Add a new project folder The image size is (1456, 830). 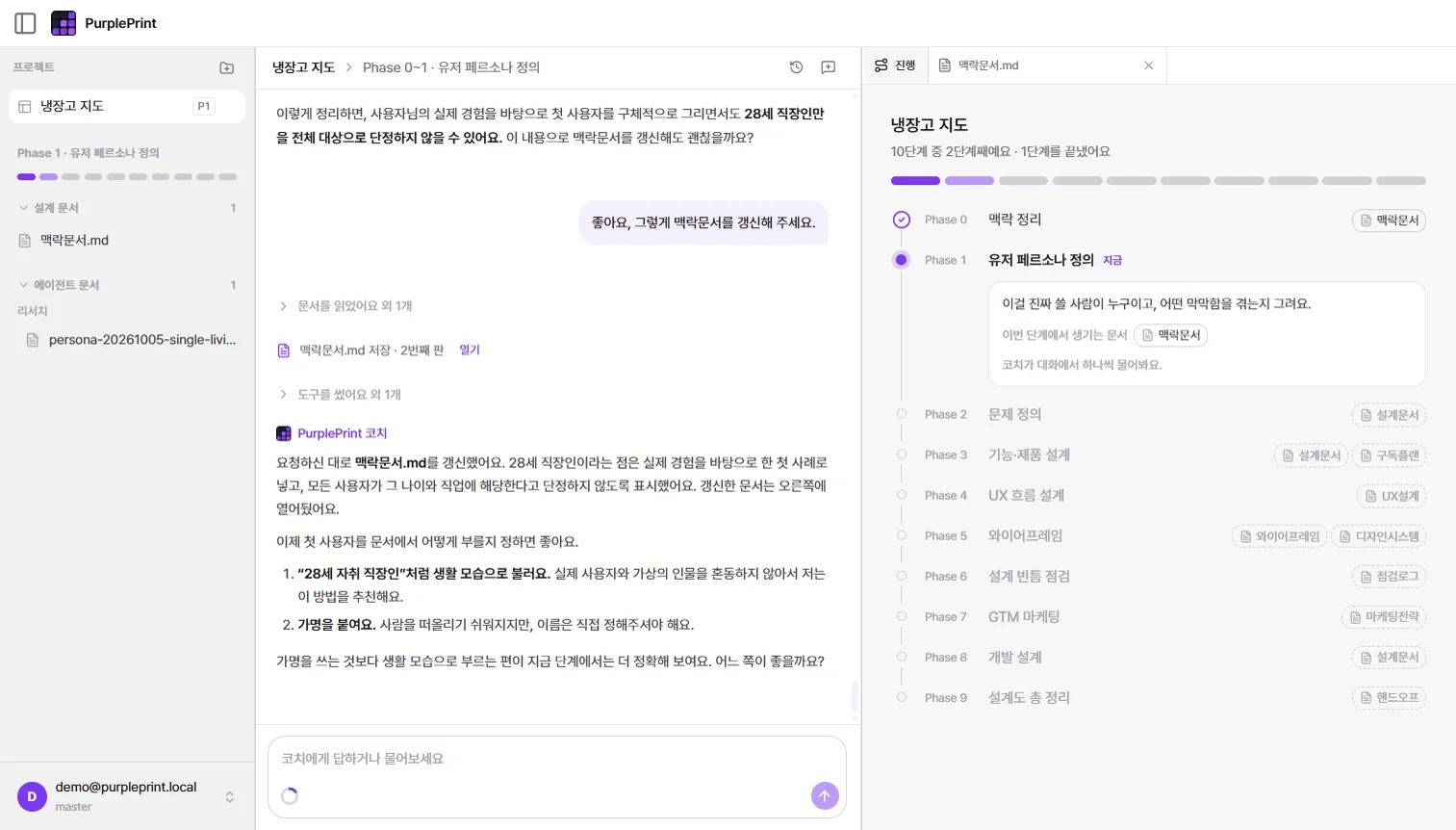point(227,67)
